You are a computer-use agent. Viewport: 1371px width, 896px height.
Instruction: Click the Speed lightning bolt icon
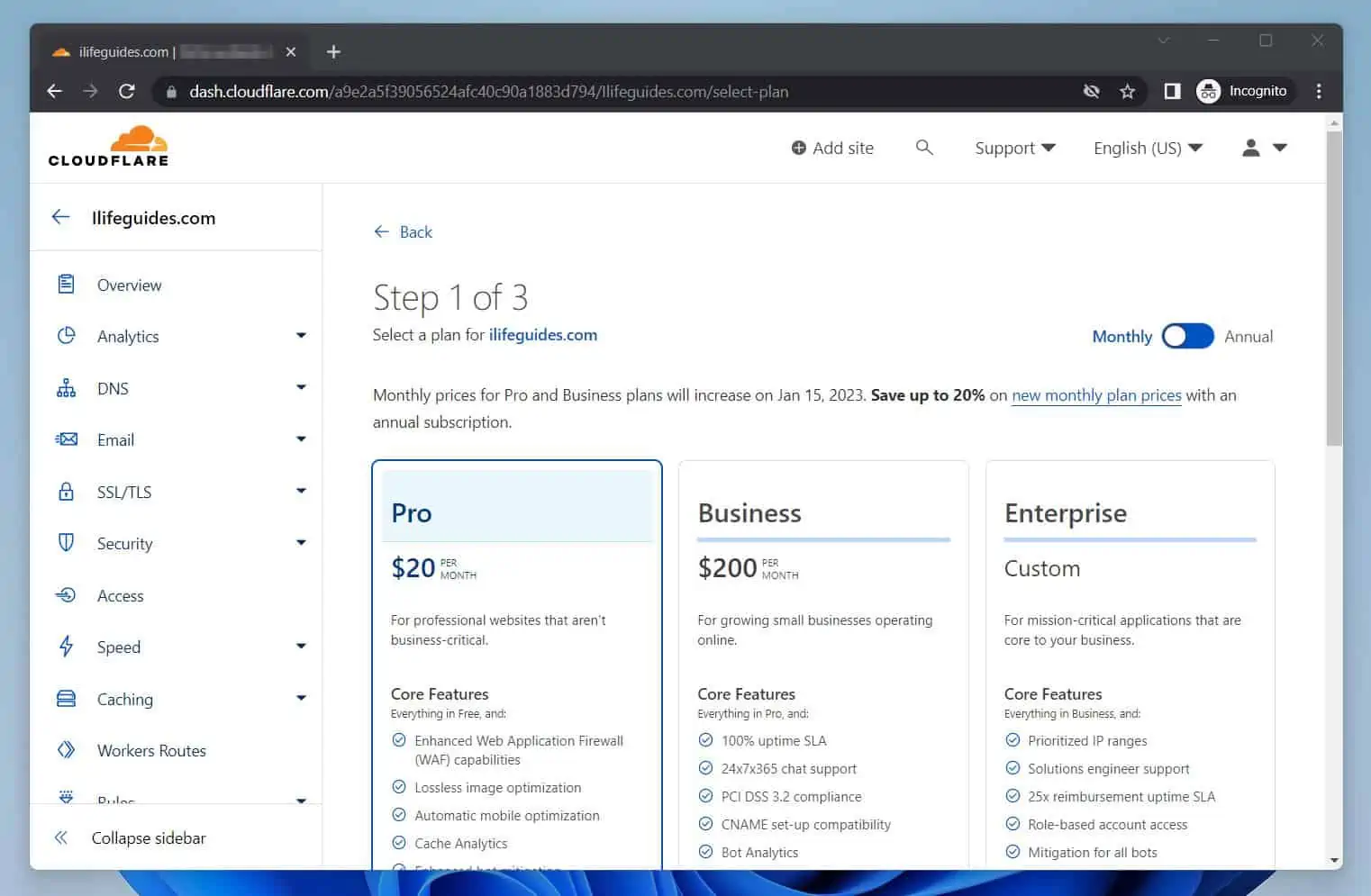[x=66, y=647]
